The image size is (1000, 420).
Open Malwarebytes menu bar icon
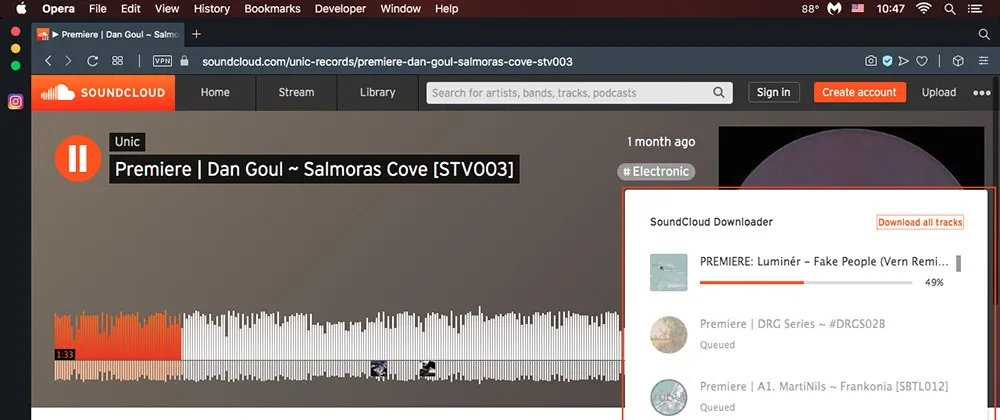click(x=834, y=9)
